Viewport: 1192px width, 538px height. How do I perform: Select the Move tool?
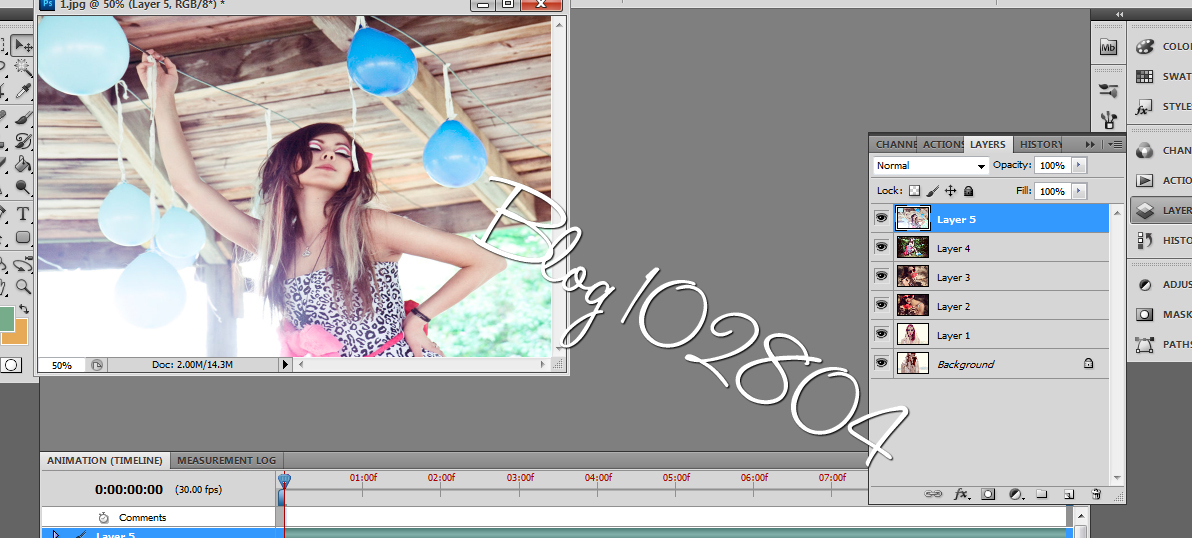pyautogui.click(x=24, y=46)
